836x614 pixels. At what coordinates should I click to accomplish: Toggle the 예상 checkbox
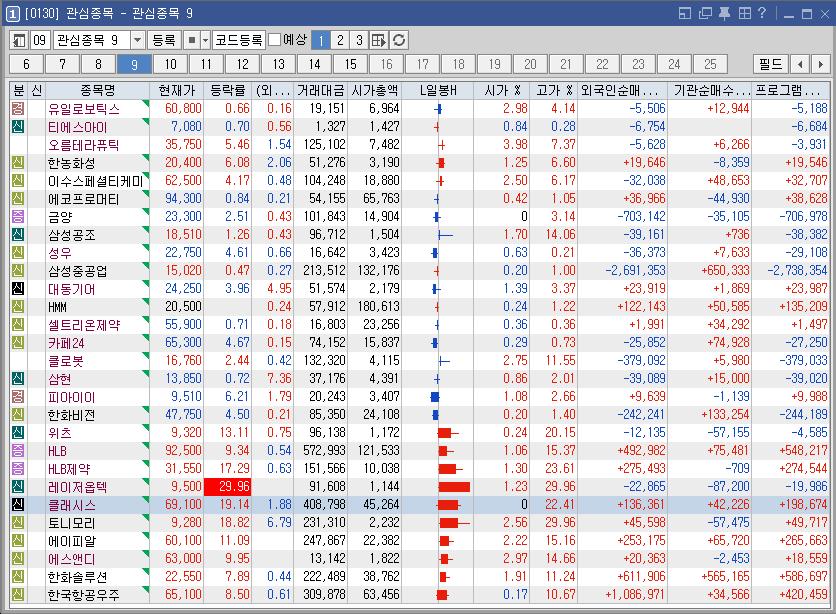pos(275,40)
